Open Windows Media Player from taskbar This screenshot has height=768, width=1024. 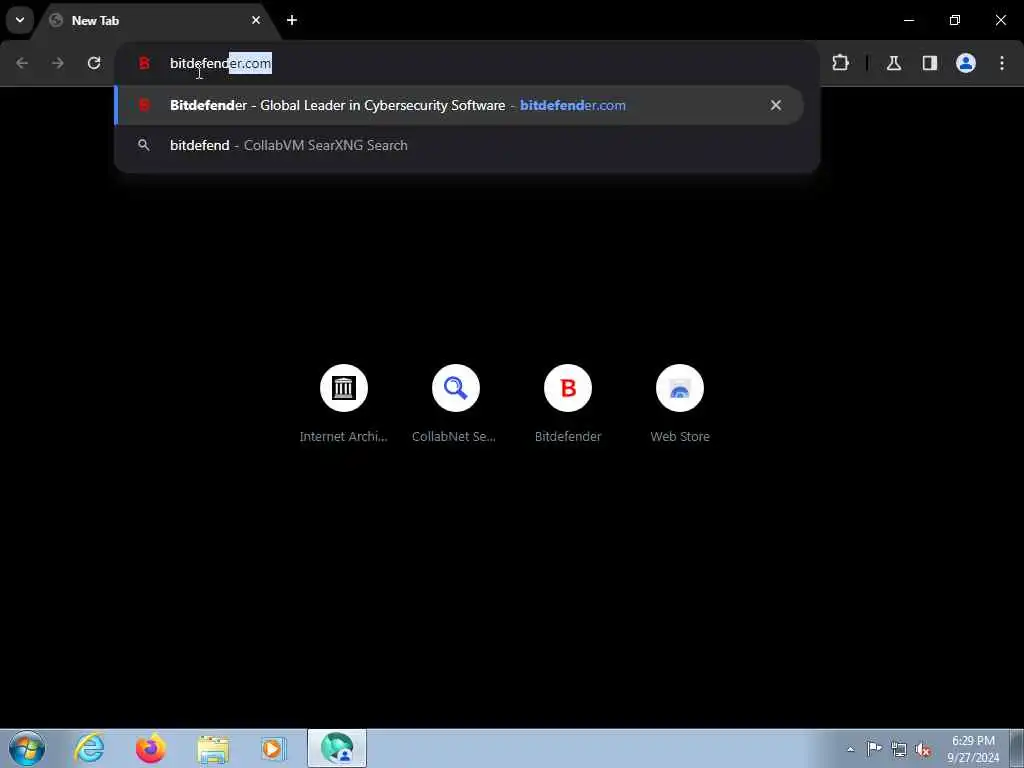(273, 748)
